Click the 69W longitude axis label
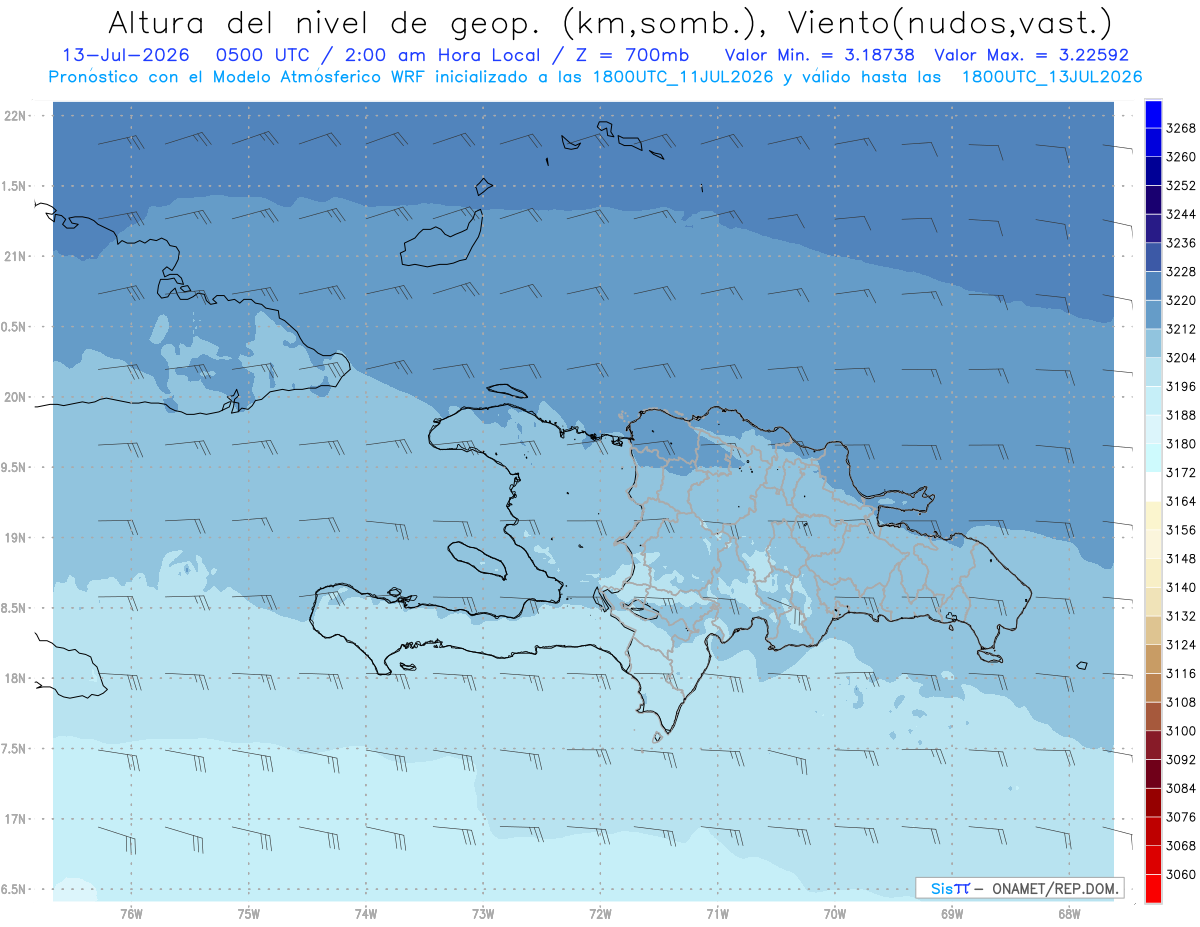The height and width of the screenshot is (927, 1200). tap(951, 914)
